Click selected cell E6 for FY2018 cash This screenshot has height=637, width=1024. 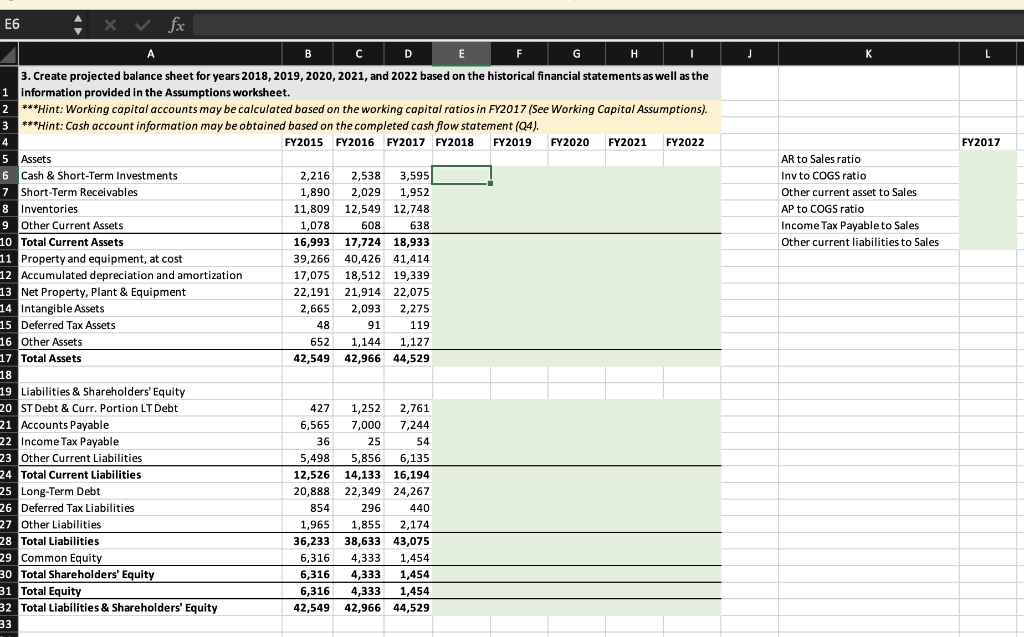(x=461, y=176)
